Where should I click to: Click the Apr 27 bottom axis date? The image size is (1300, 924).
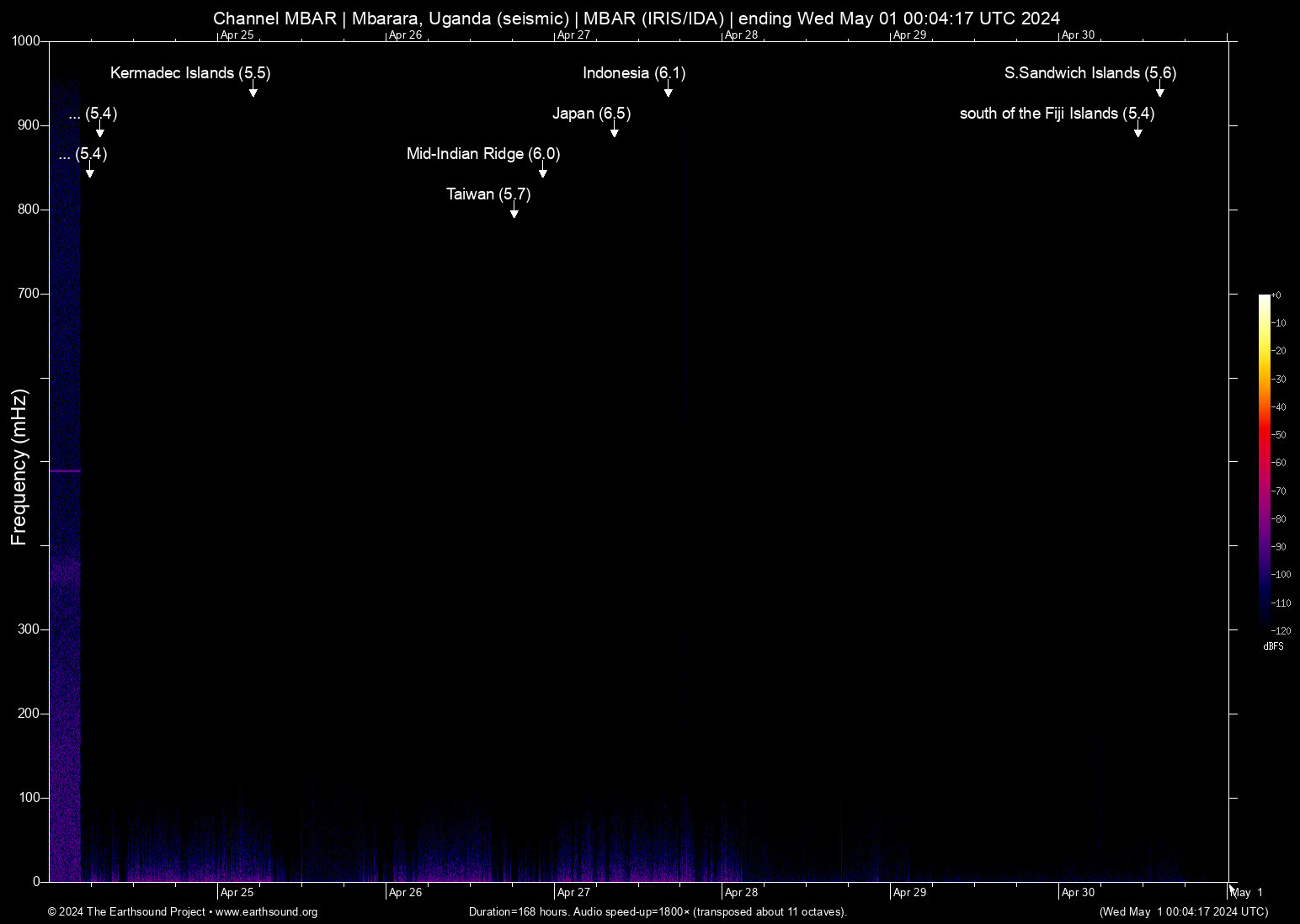click(573, 892)
